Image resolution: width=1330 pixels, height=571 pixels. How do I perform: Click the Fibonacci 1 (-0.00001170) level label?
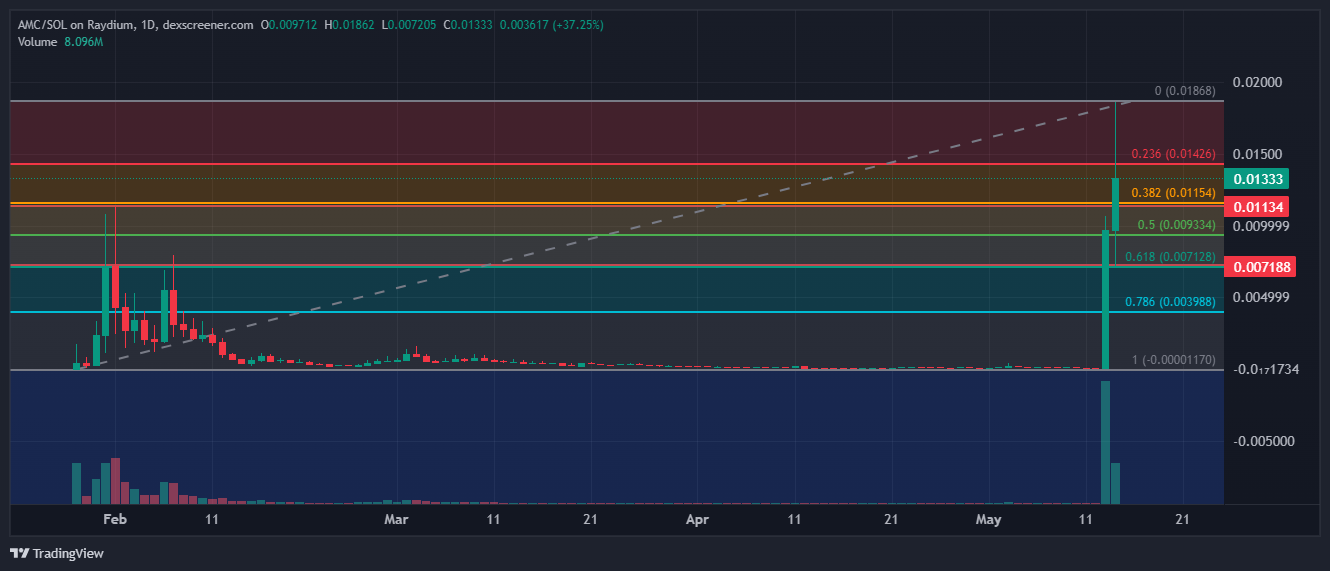coord(1173,360)
